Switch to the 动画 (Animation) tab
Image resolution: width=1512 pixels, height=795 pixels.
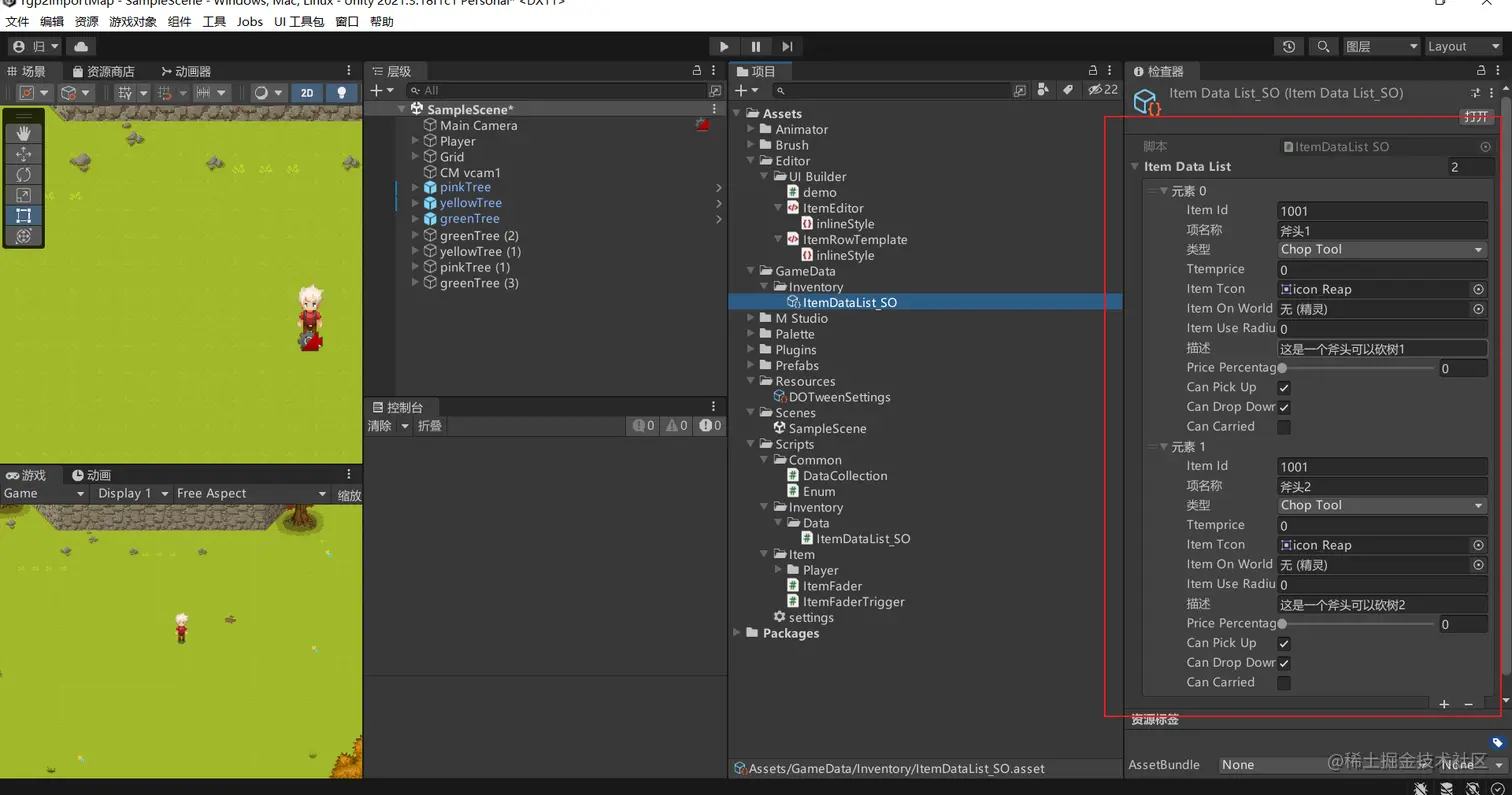pos(91,475)
